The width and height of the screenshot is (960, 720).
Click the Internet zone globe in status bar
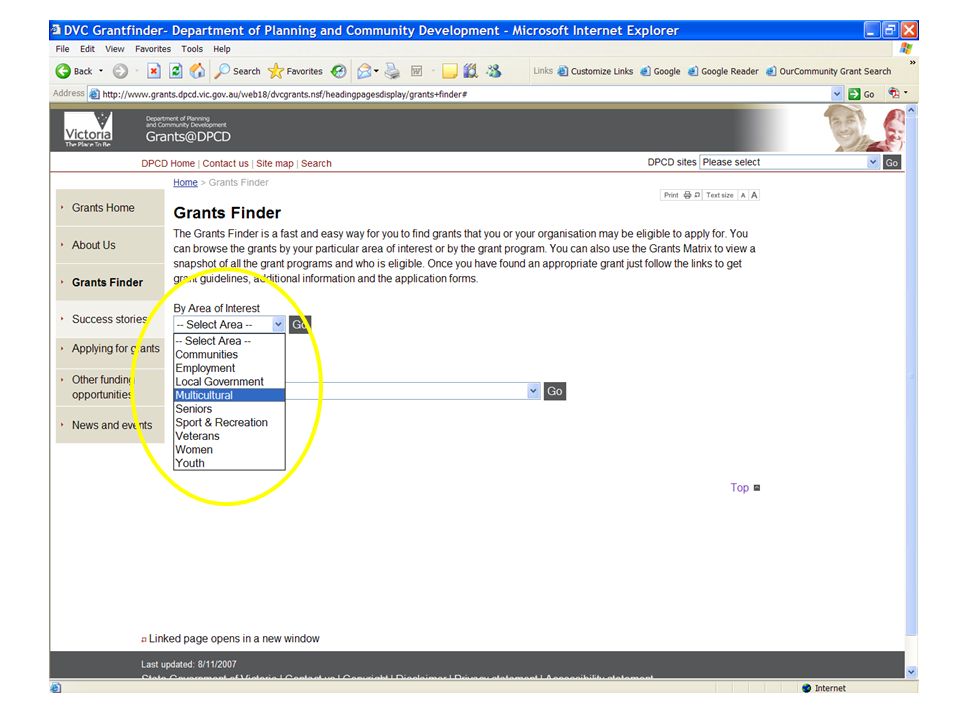[x=806, y=688]
